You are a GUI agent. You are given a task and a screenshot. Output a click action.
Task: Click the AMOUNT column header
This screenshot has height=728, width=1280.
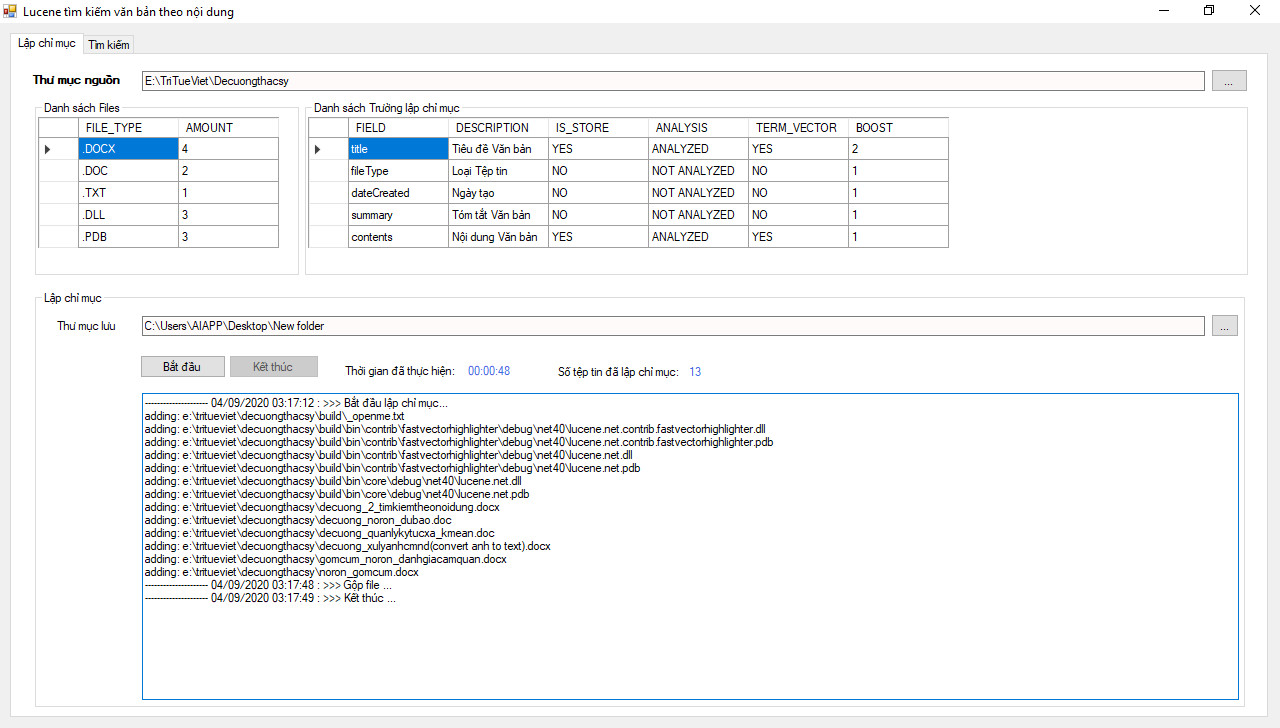coord(229,128)
